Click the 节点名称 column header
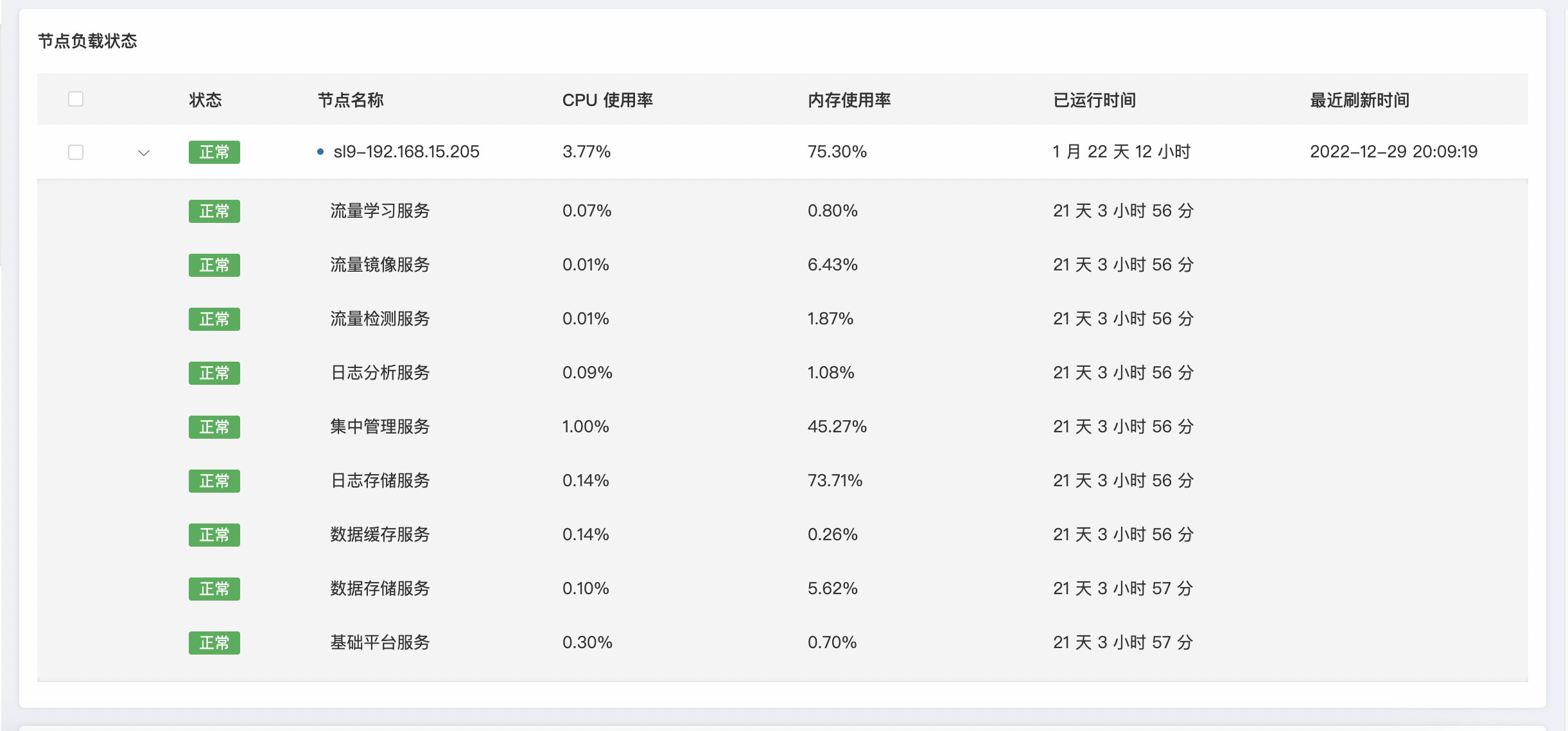 (x=351, y=100)
